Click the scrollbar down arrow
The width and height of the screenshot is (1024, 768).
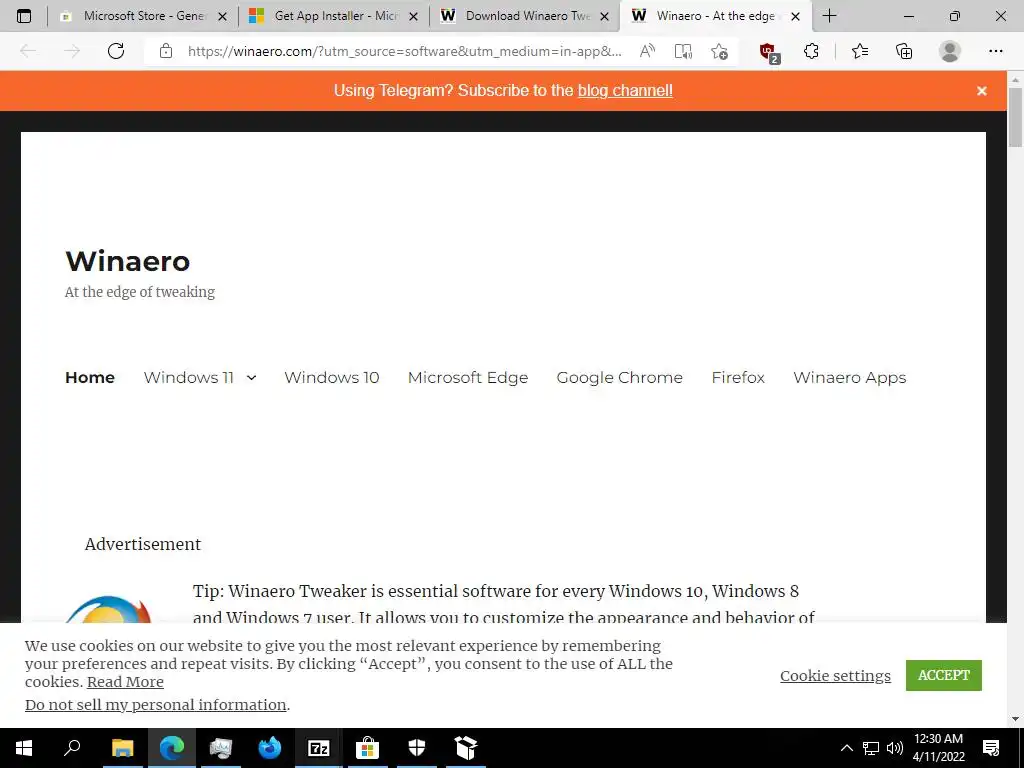pos(1015,719)
